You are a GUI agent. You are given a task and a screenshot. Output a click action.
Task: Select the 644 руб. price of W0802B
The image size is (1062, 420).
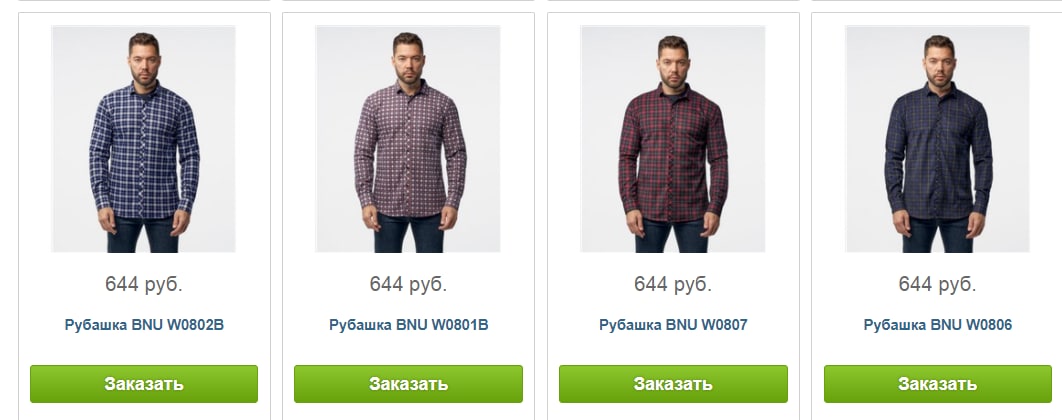pyautogui.click(x=144, y=285)
